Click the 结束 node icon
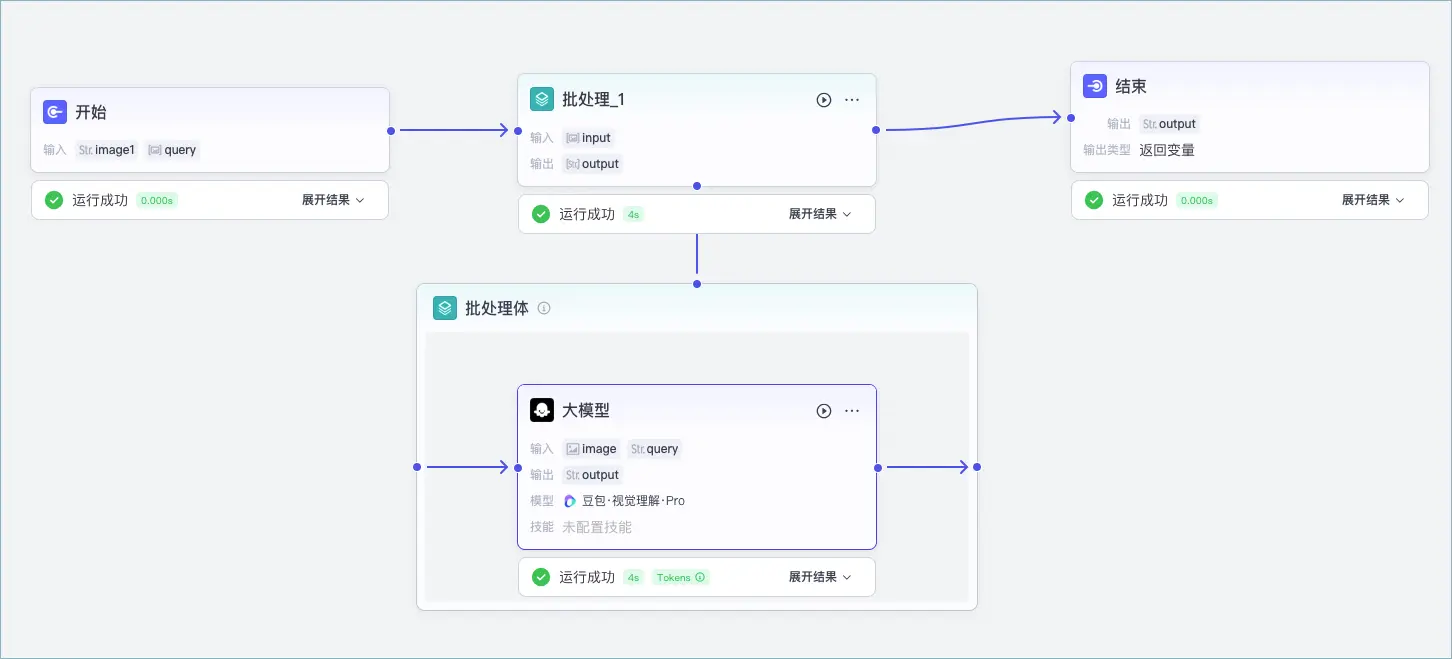 coord(1095,86)
